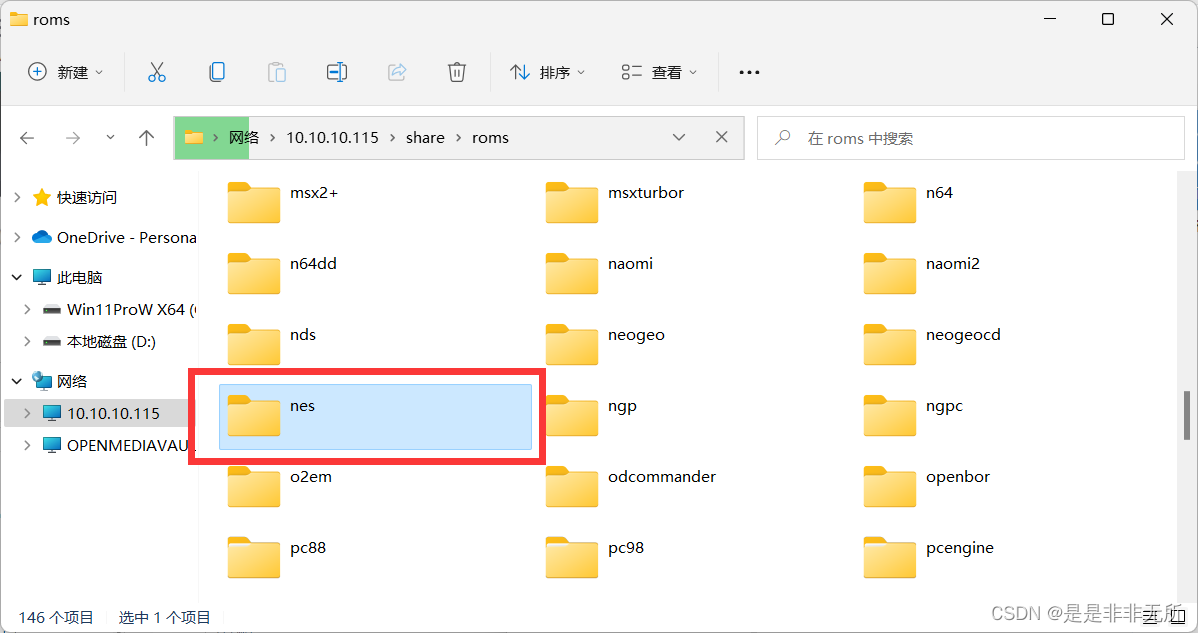
Task: Click the Share icon in the toolbar
Action: pos(396,71)
